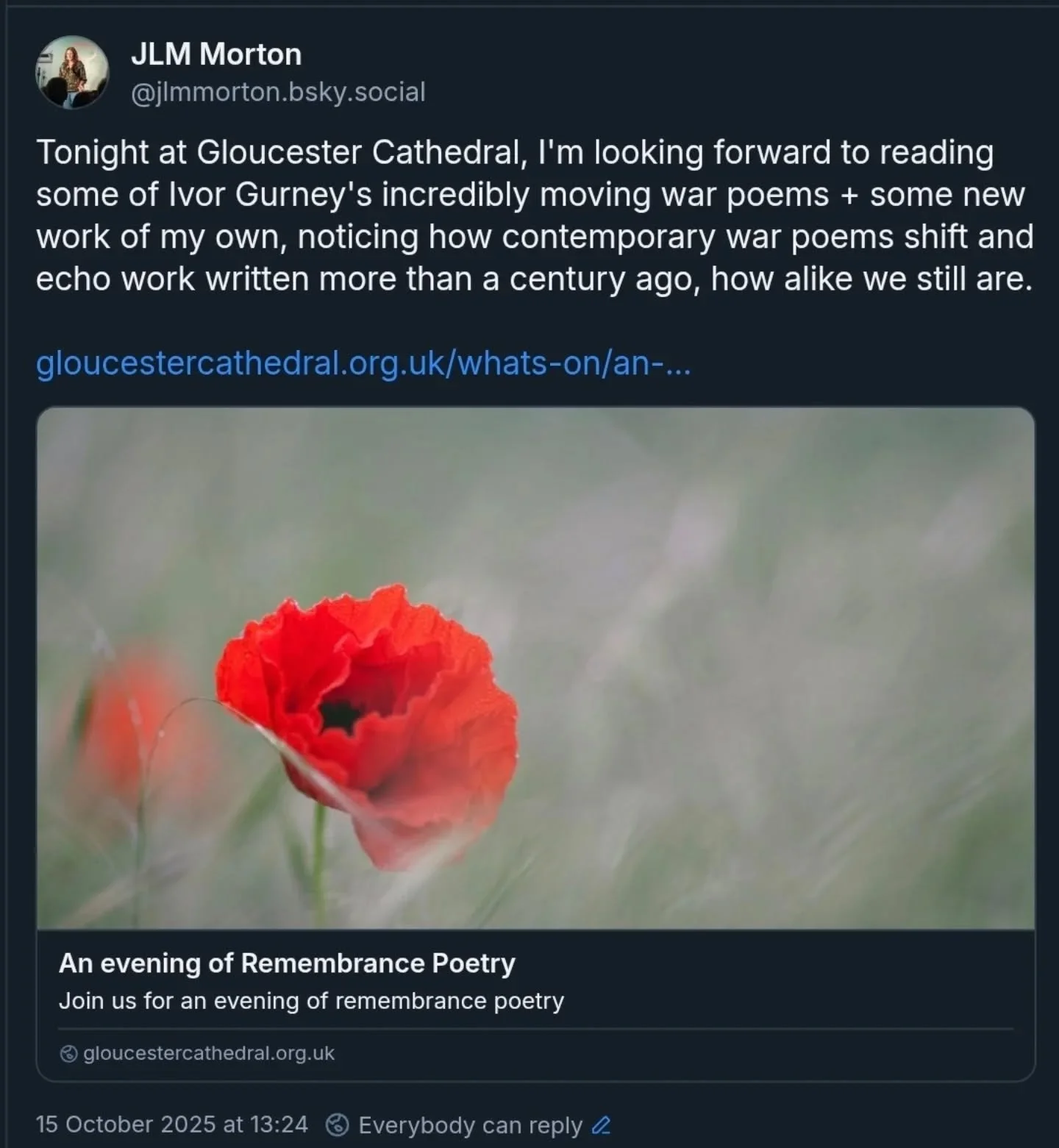Click the gloucestercathedral.org.uk domain in the card footer

(x=209, y=1054)
